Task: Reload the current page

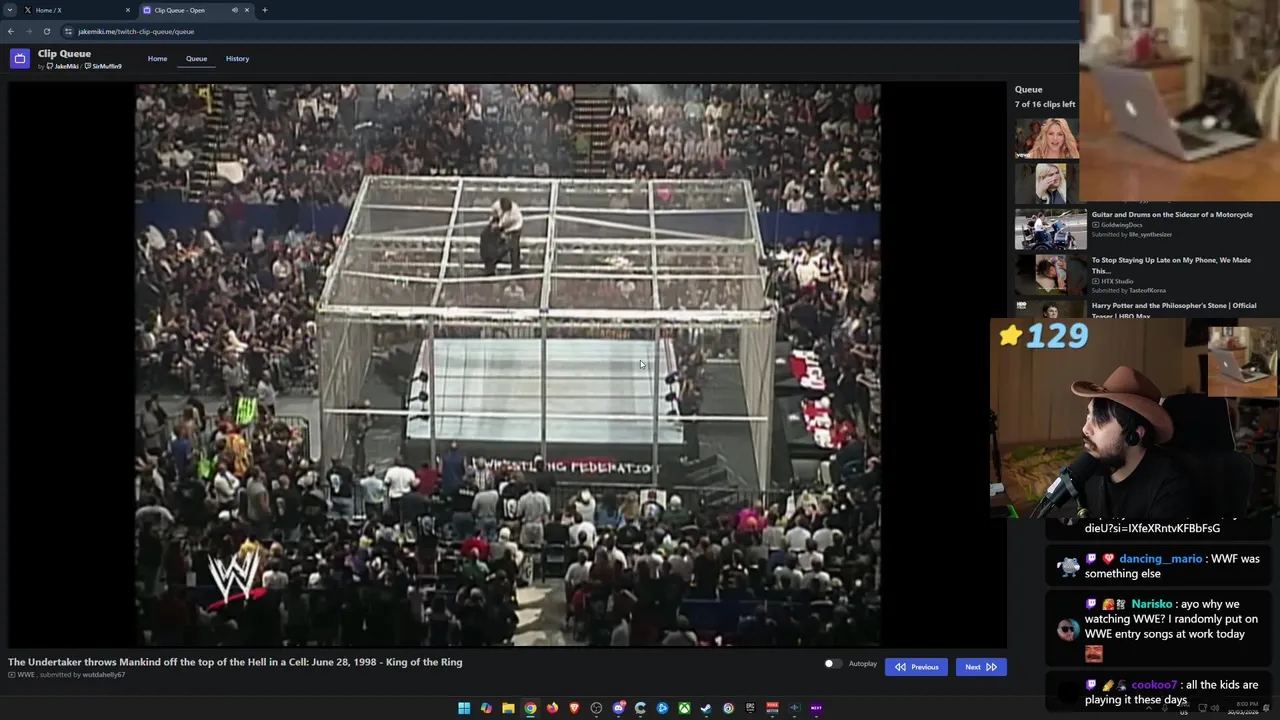Action: point(46,31)
